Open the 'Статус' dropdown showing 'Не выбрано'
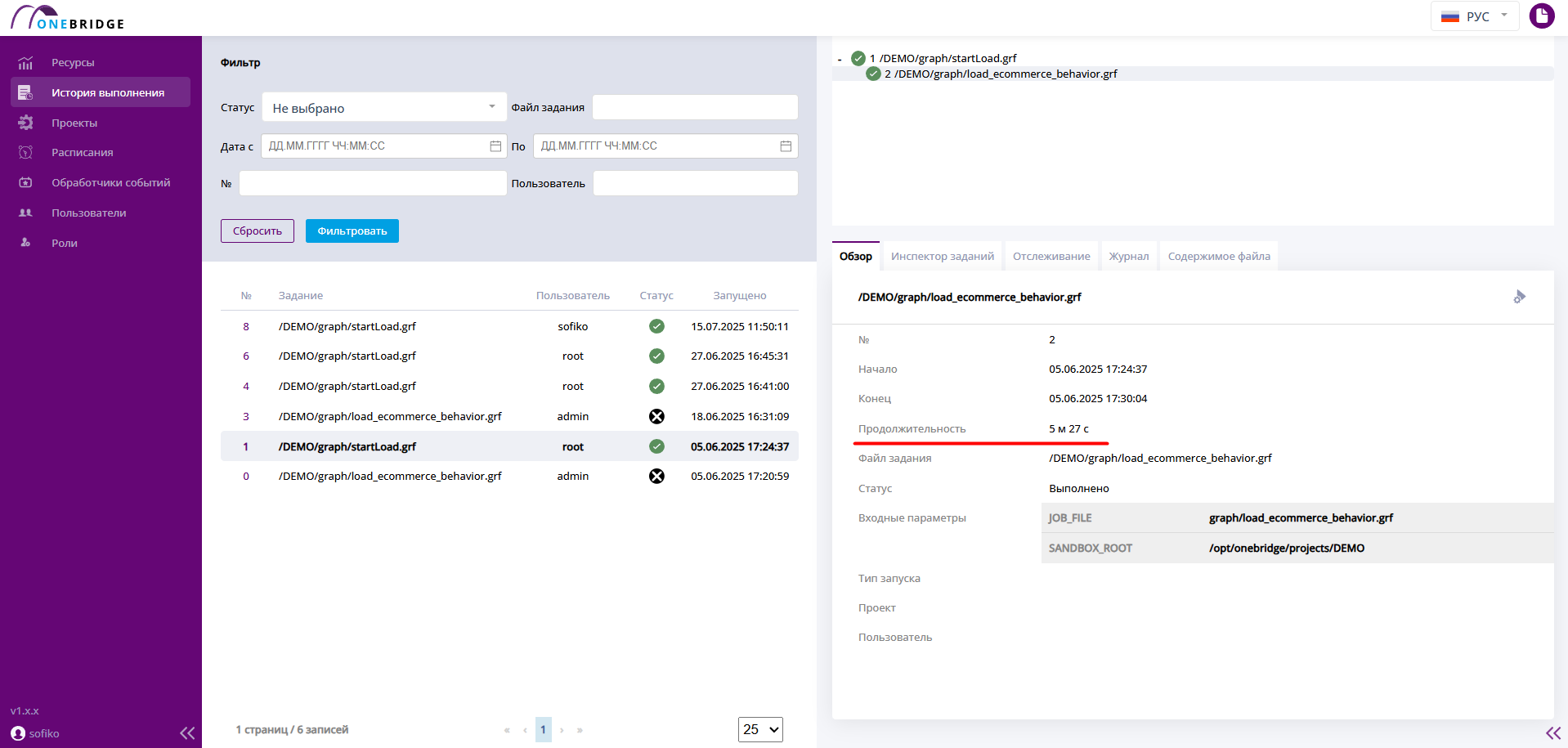 click(384, 108)
